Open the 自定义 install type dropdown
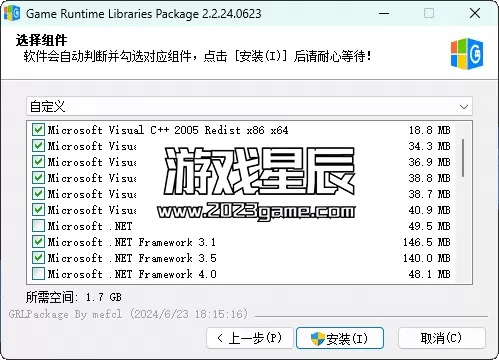This screenshot has height=360, width=499. coord(249,107)
